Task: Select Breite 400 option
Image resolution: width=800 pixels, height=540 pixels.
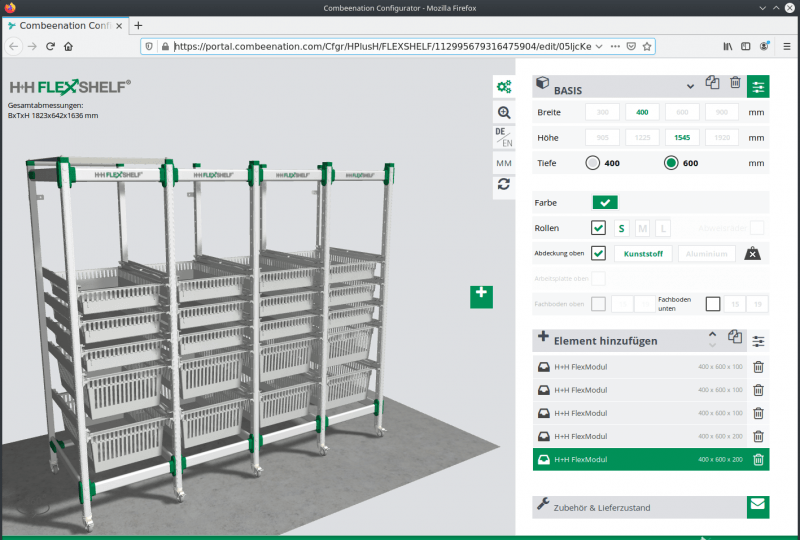Action: tap(642, 112)
